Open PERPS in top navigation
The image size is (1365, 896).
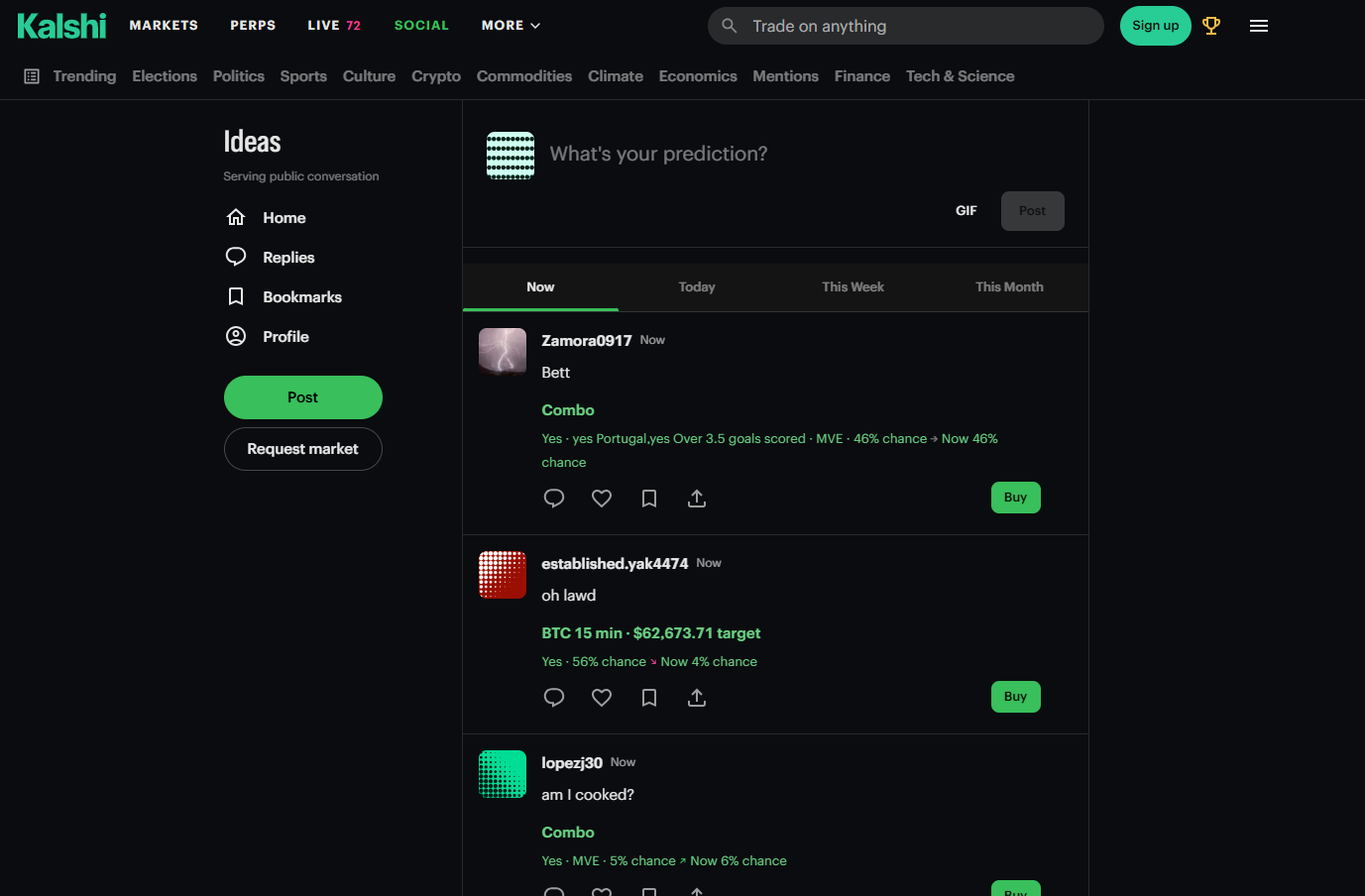253,26
